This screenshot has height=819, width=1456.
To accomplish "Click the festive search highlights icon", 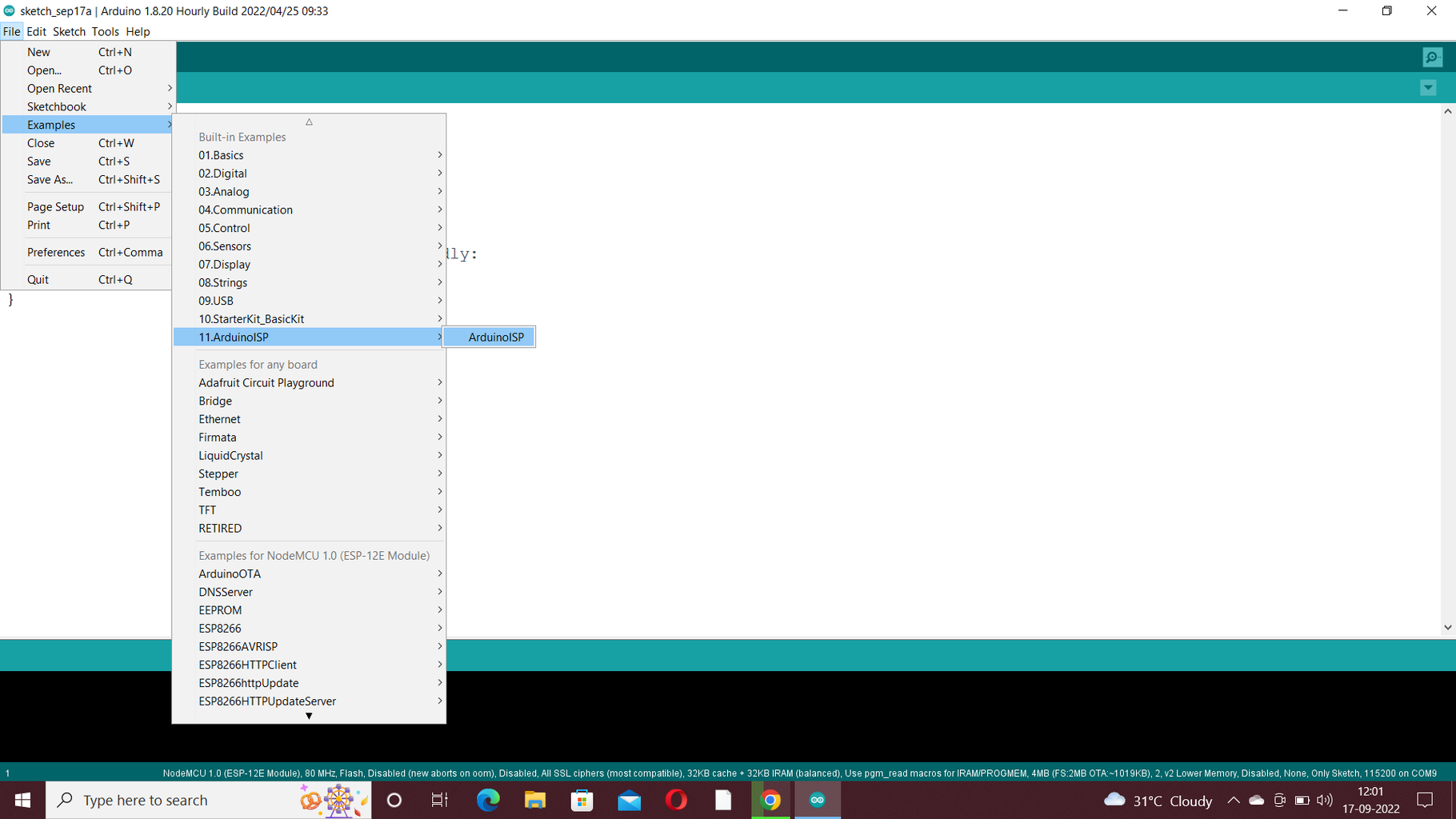I will click(x=334, y=800).
